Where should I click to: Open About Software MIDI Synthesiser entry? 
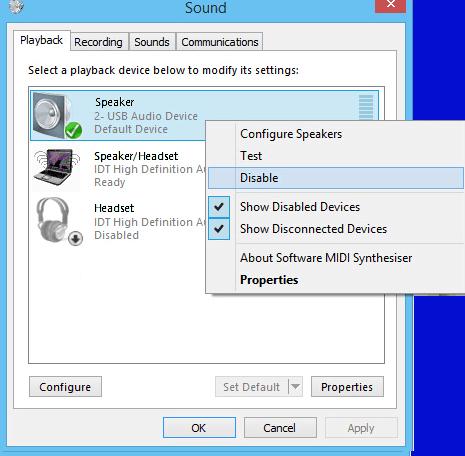coord(336,258)
